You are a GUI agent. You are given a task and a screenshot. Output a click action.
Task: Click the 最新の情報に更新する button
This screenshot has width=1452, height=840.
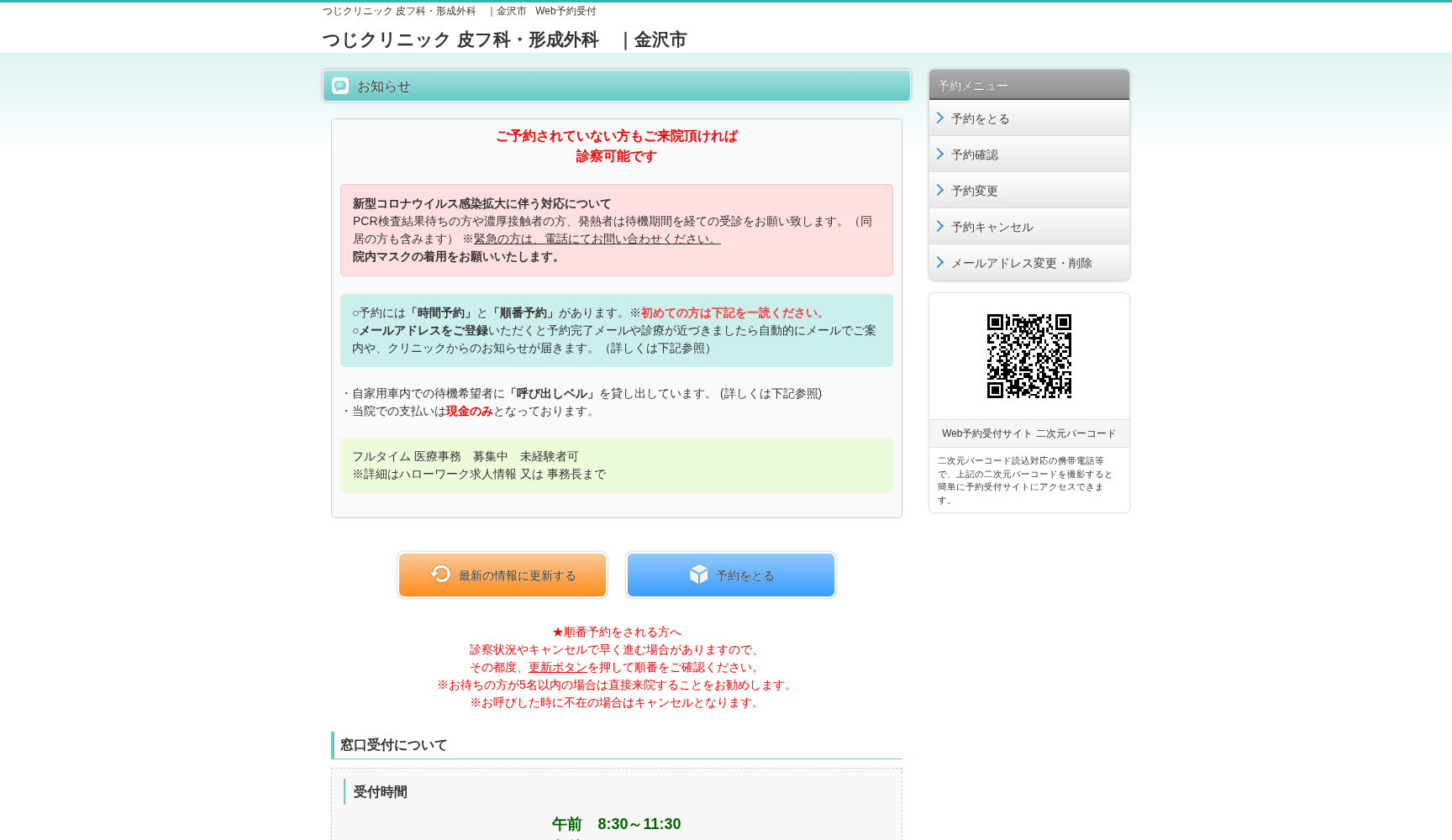pos(502,575)
